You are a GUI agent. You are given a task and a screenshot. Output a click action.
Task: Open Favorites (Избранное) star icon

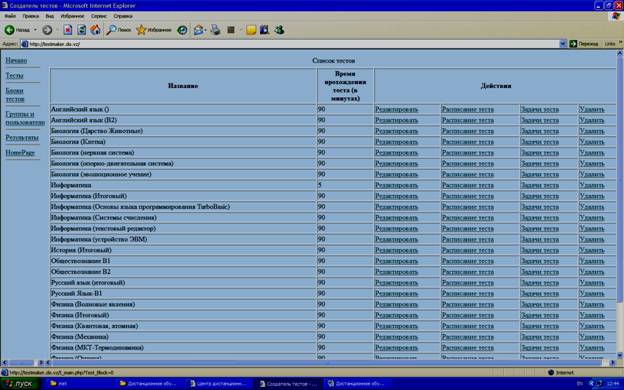click(x=154, y=30)
